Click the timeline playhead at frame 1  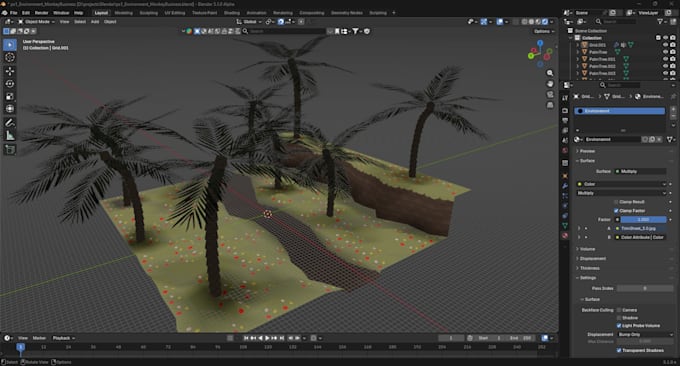click(x=20, y=347)
